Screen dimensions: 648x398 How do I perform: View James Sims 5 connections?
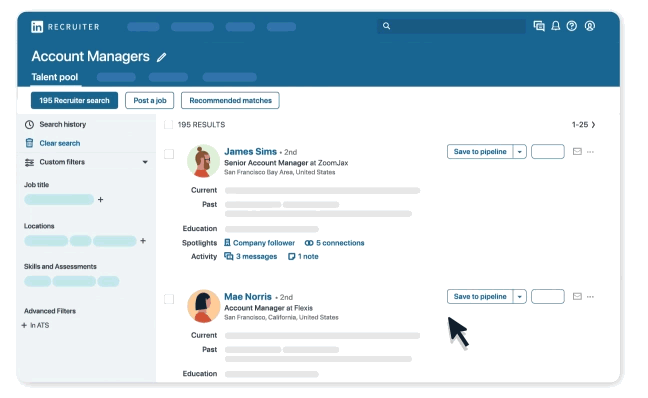334,243
